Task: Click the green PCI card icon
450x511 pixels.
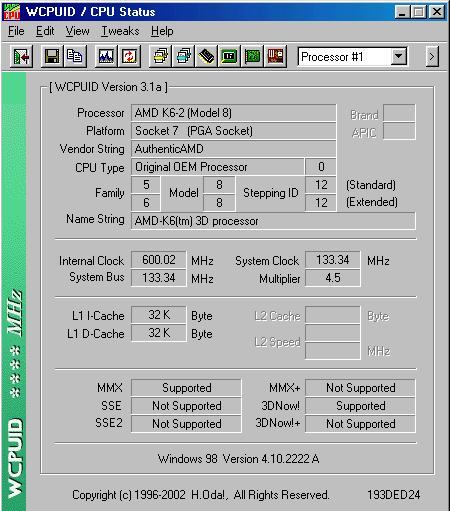Action: (252, 56)
